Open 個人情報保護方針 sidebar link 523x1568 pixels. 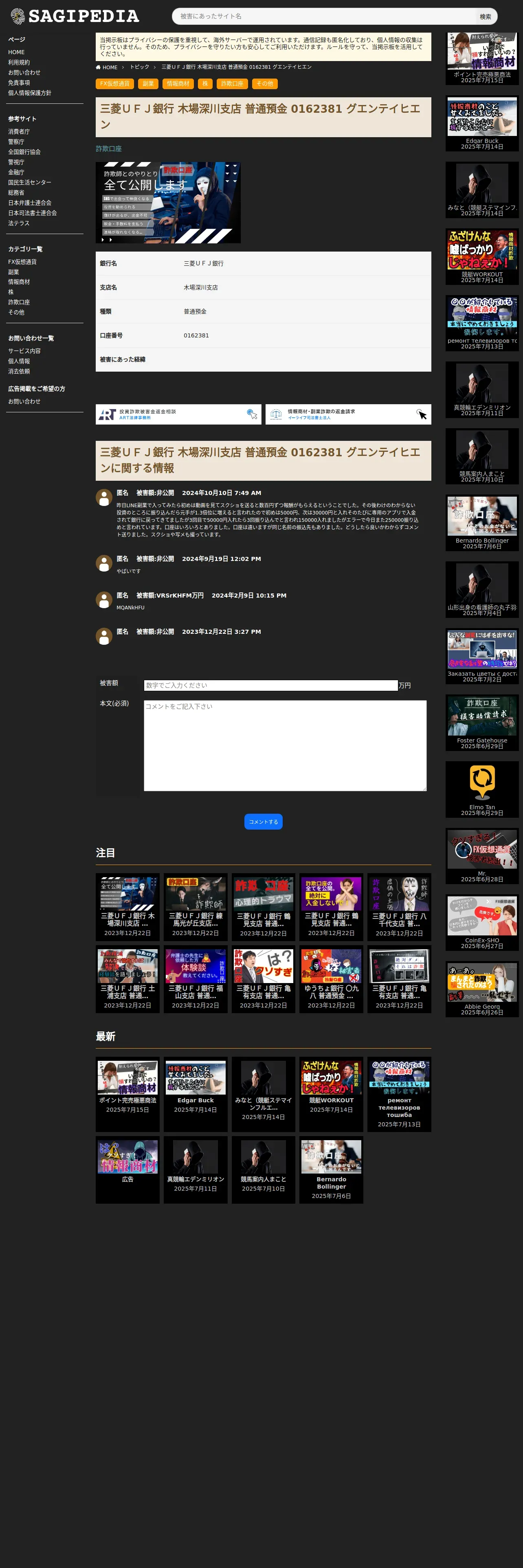(30, 93)
